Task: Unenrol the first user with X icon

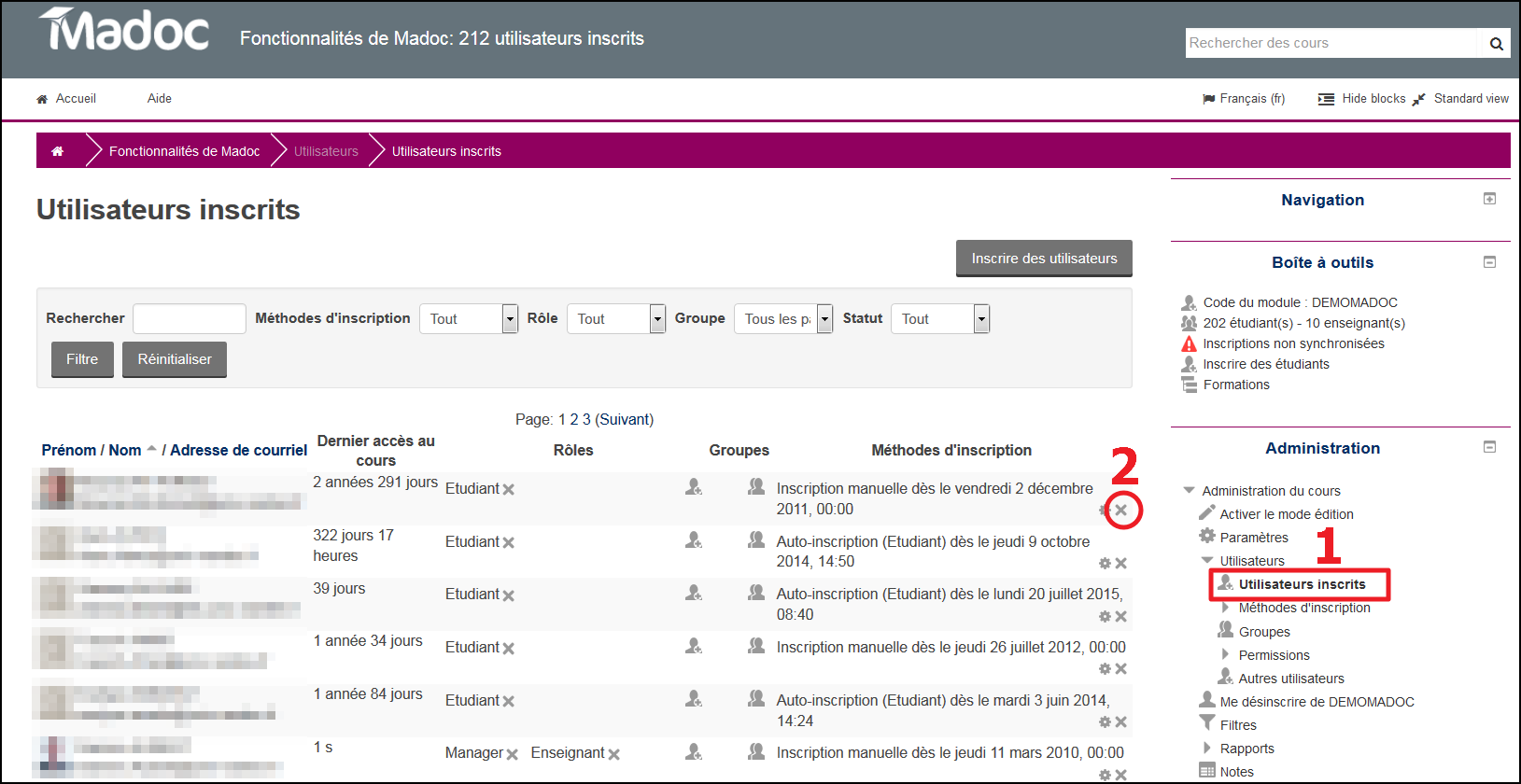Action: [x=1121, y=510]
